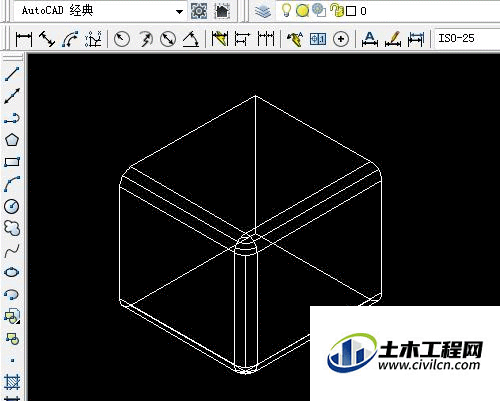The width and height of the screenshot is (500, 401).
Task: Select the Continue Dimension tool
Action: pos(266,39)
